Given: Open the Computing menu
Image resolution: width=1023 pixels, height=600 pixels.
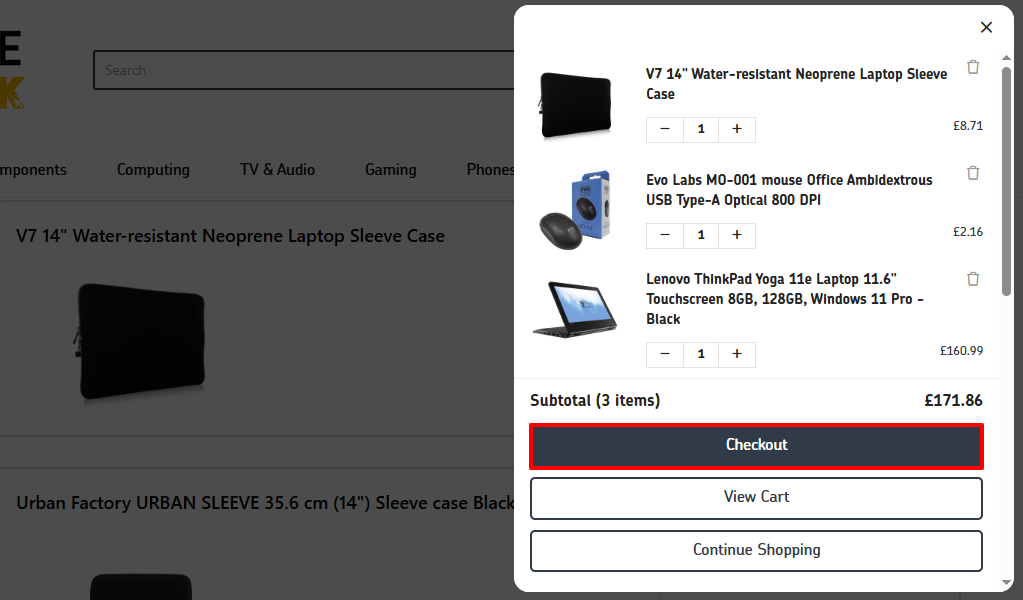Looking at the screenshot, I should coord(153,170).
